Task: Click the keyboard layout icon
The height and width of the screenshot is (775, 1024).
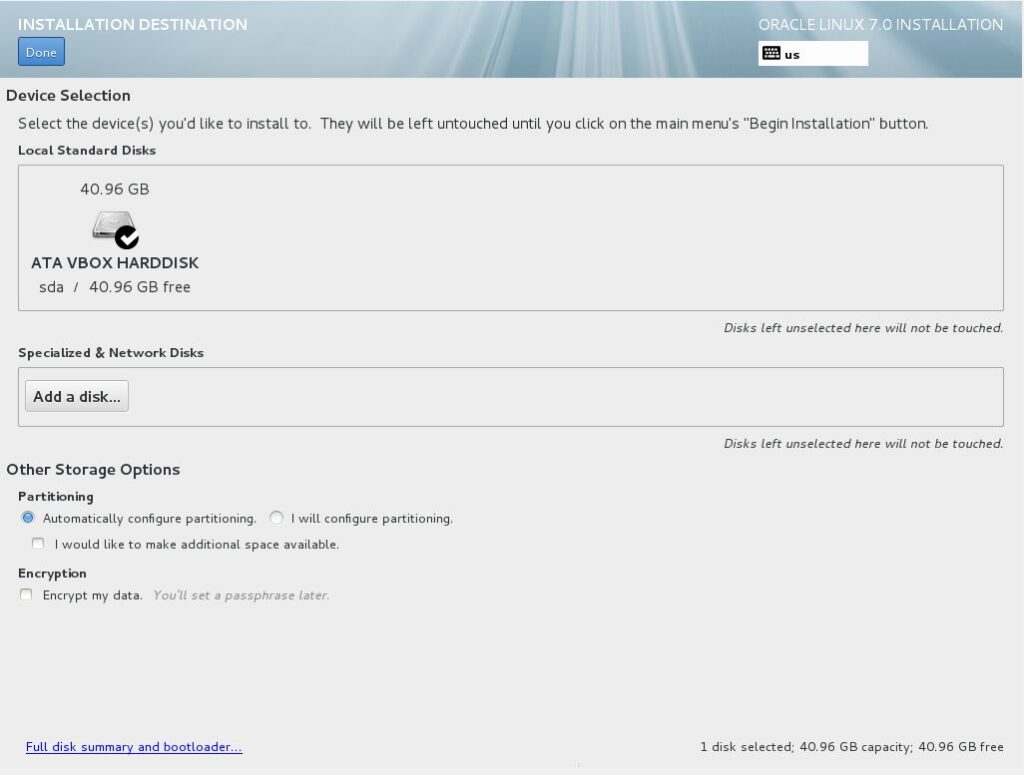Action: point(771,54)
